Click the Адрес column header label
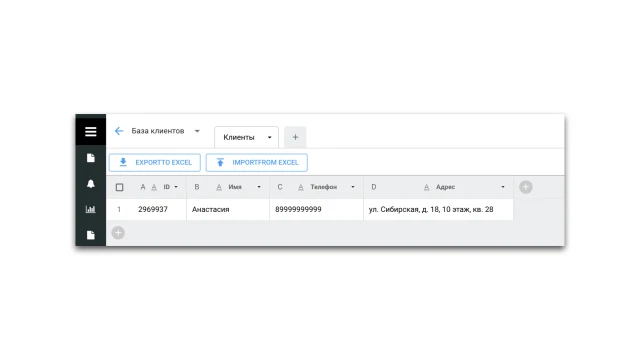Image resolution: width=640 pixels, height=360 pixels. point(445,187)
